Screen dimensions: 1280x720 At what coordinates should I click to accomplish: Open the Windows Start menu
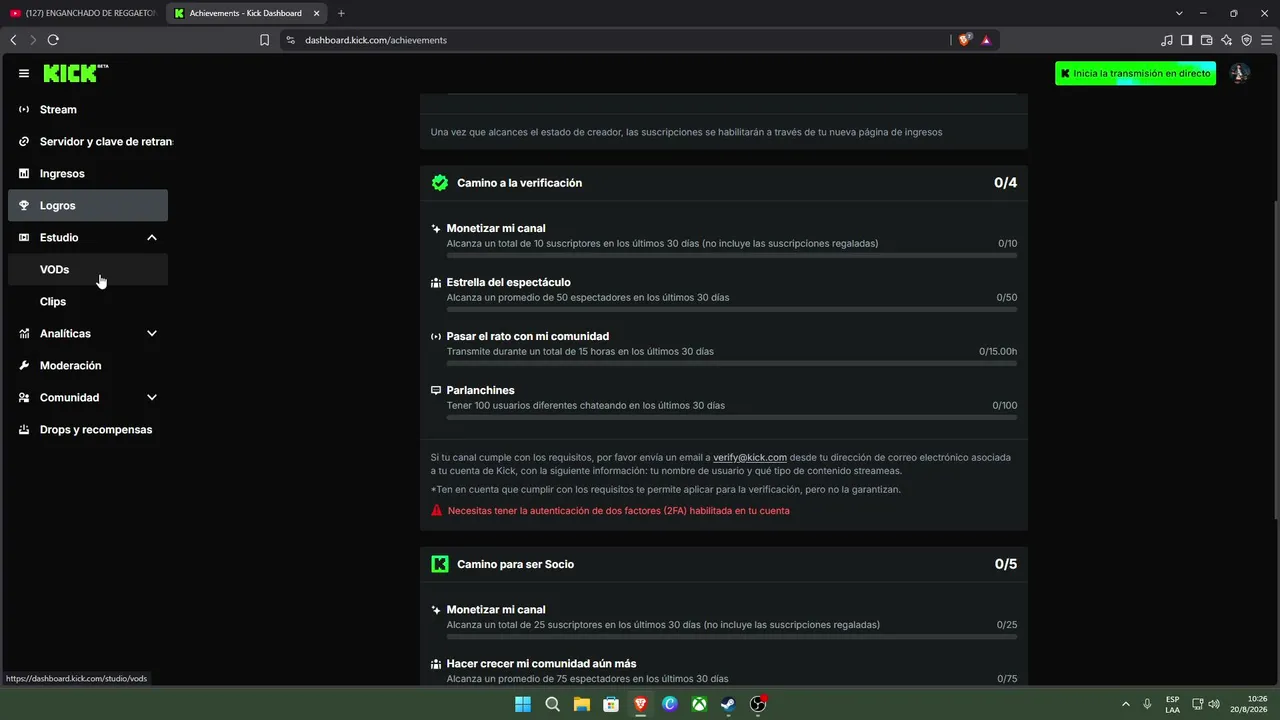point(523,704)
